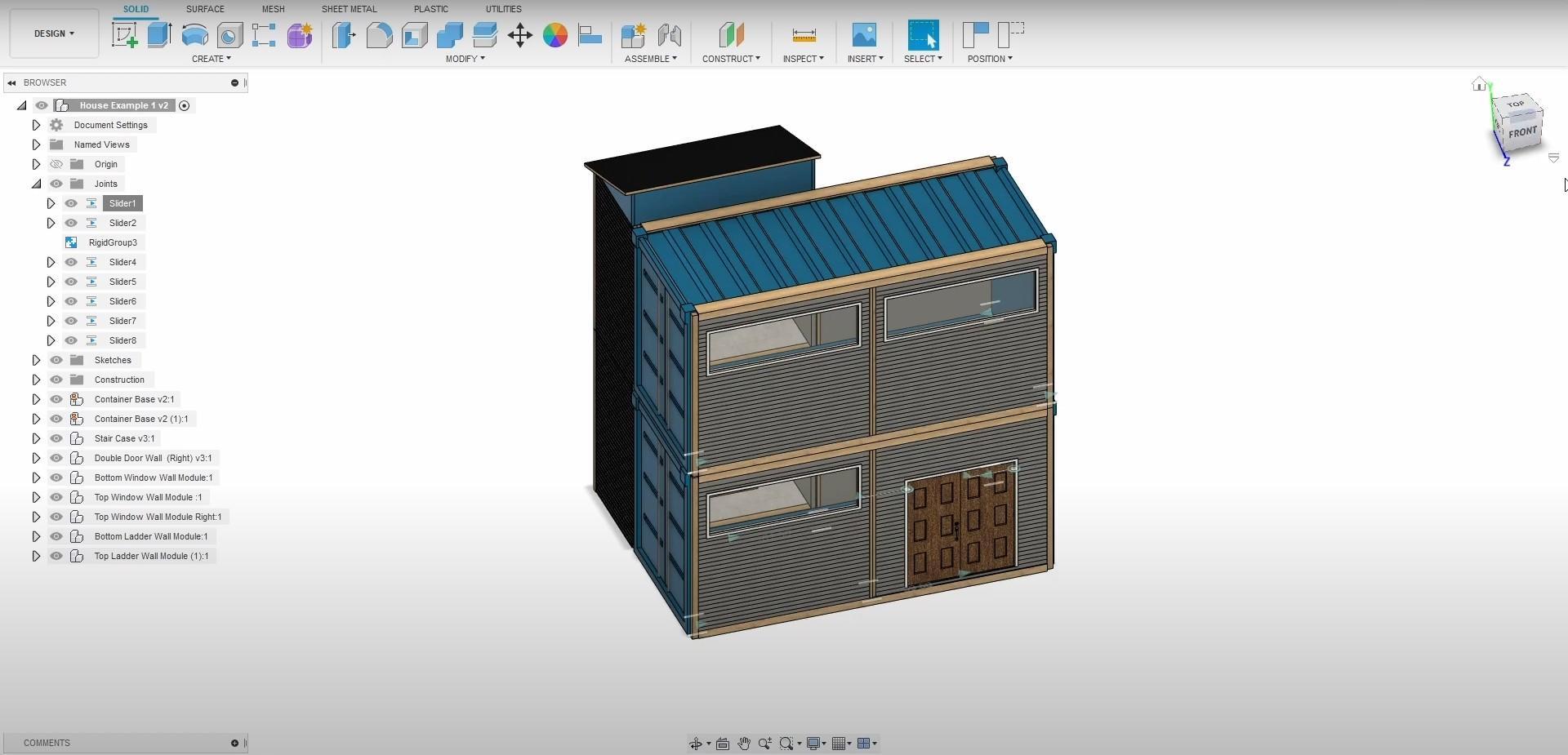Choose the Fillet tool in Modify
The width and height of the screenshot is (1568, 755).
(379, 35)
